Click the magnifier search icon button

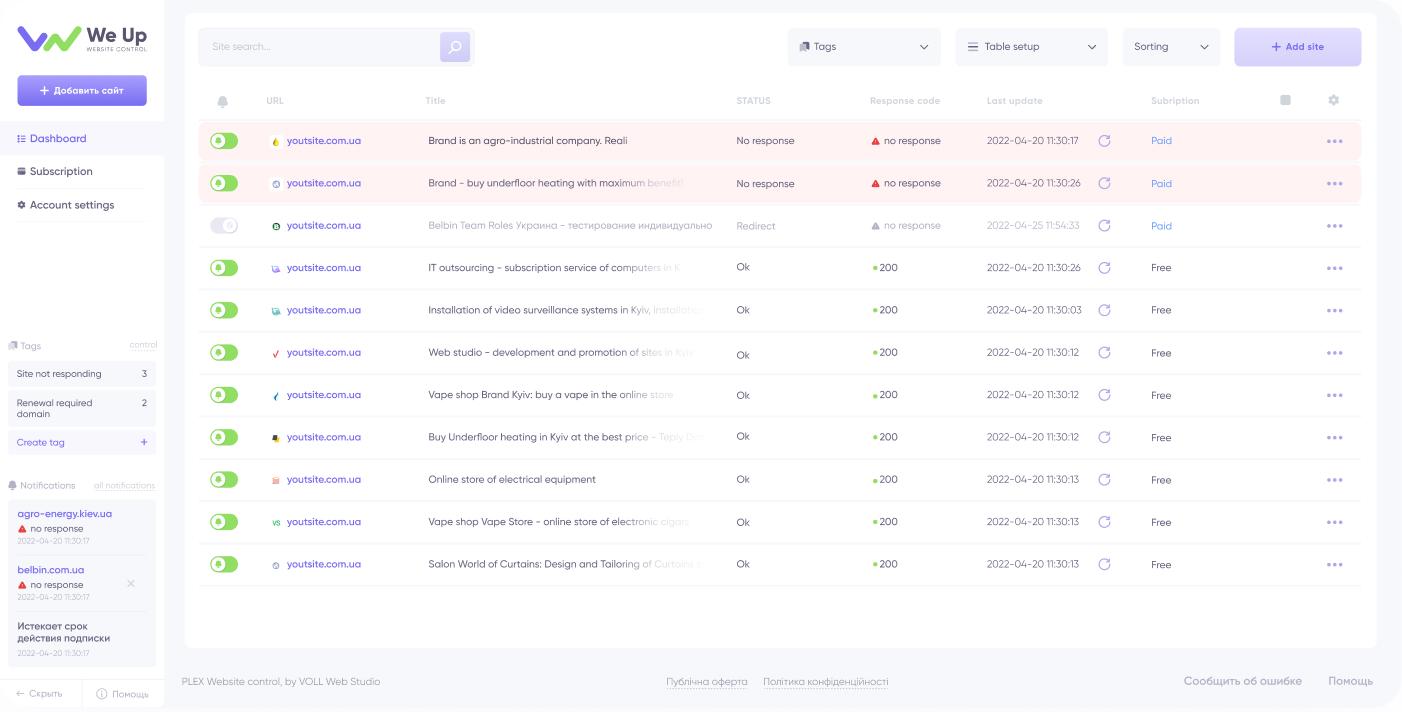click(455, 47)
